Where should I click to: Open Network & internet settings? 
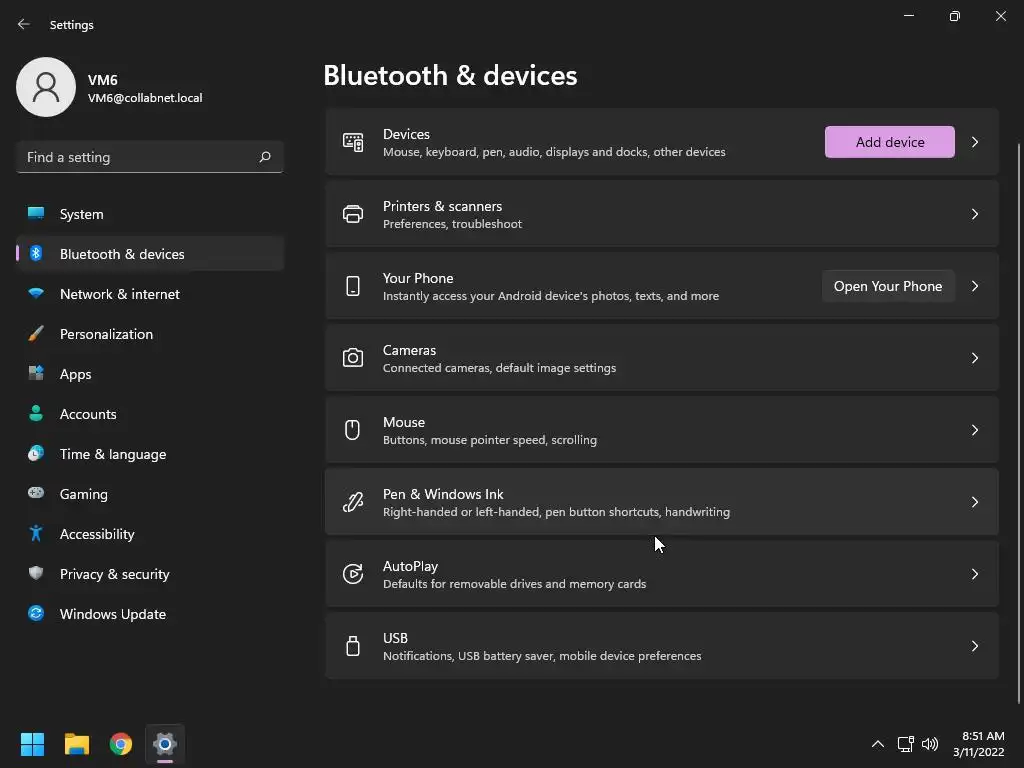pyautogui.click(x=120, y=294)
